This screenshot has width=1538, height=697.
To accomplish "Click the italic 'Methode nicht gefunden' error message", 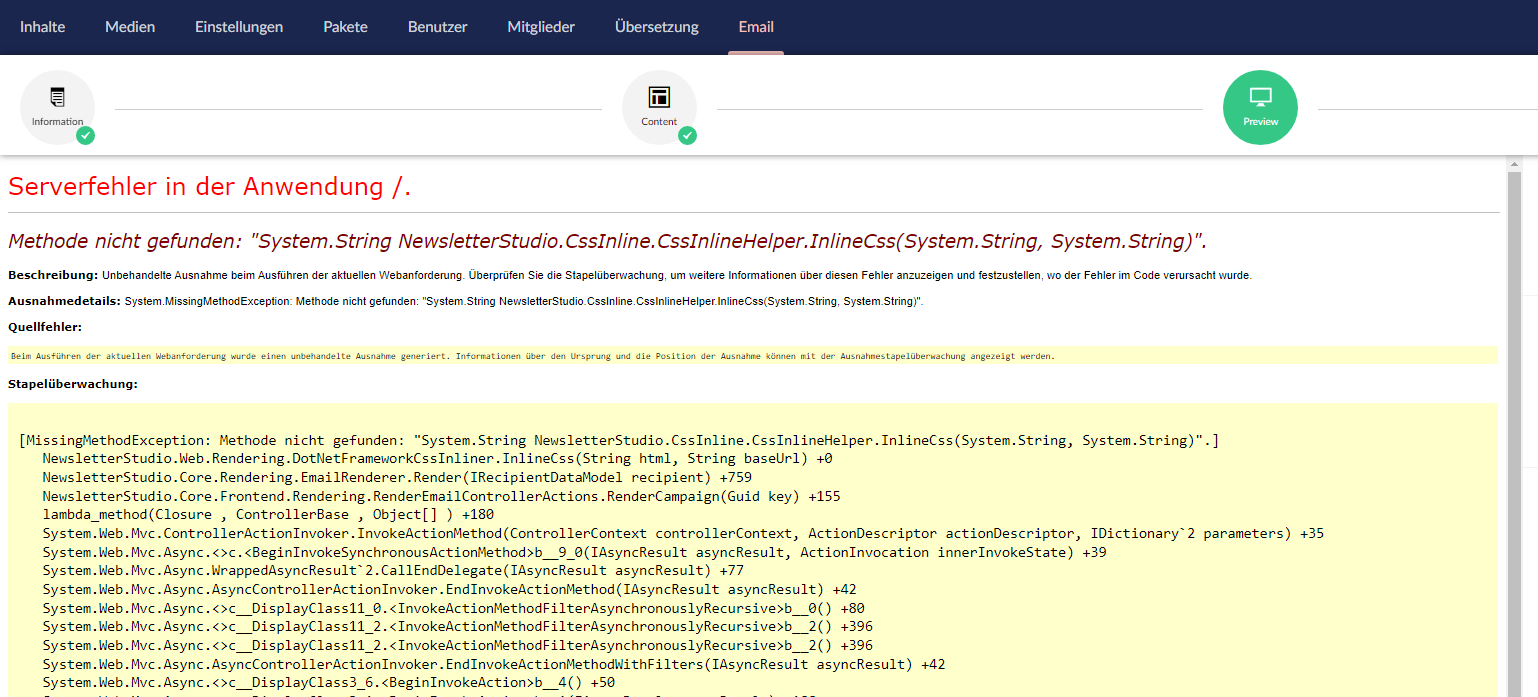I will coord(607,241).
